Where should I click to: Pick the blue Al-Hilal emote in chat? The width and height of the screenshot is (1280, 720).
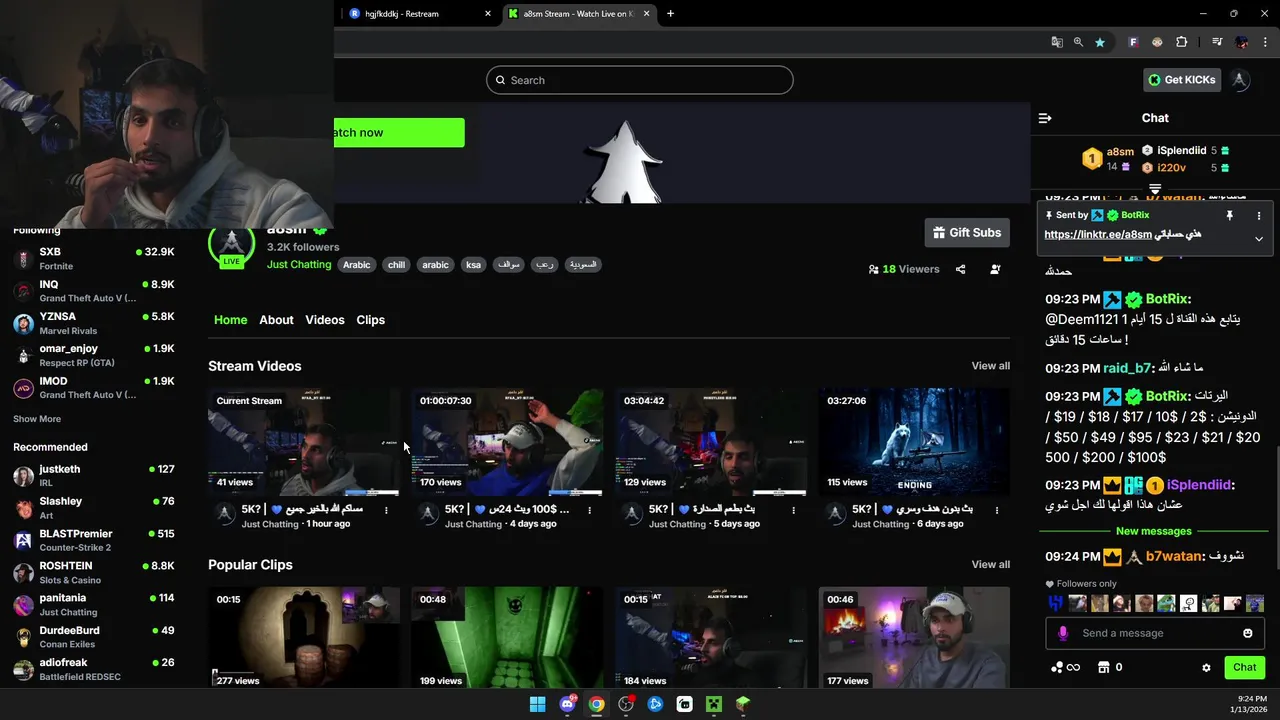(x=1056, y=603)
